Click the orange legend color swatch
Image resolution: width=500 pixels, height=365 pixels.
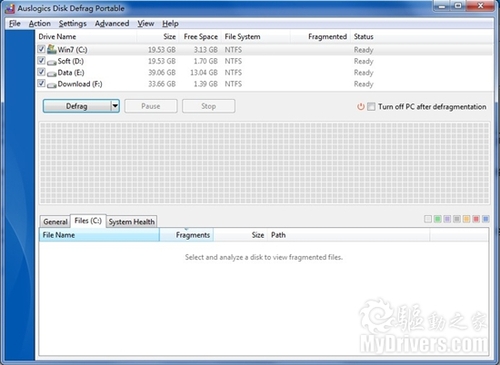[x=466, y=219]
